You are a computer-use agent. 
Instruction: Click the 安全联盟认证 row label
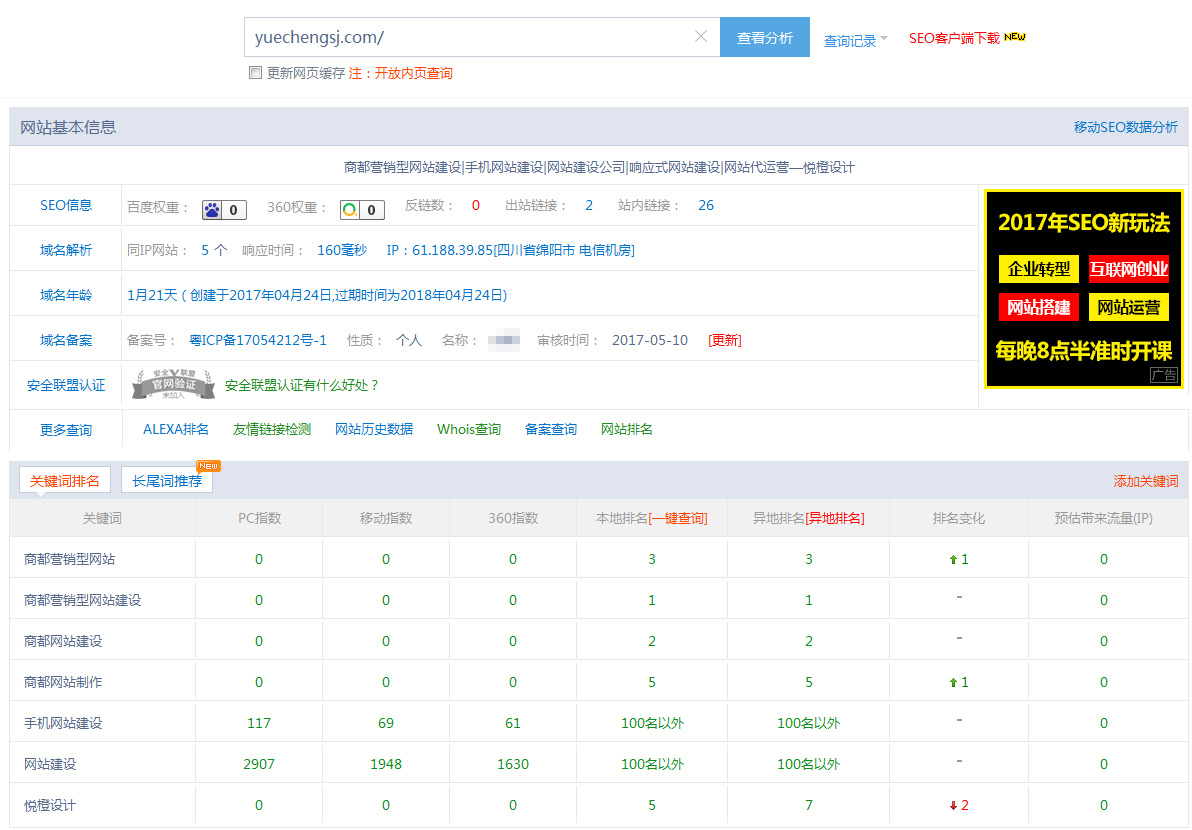66,385
